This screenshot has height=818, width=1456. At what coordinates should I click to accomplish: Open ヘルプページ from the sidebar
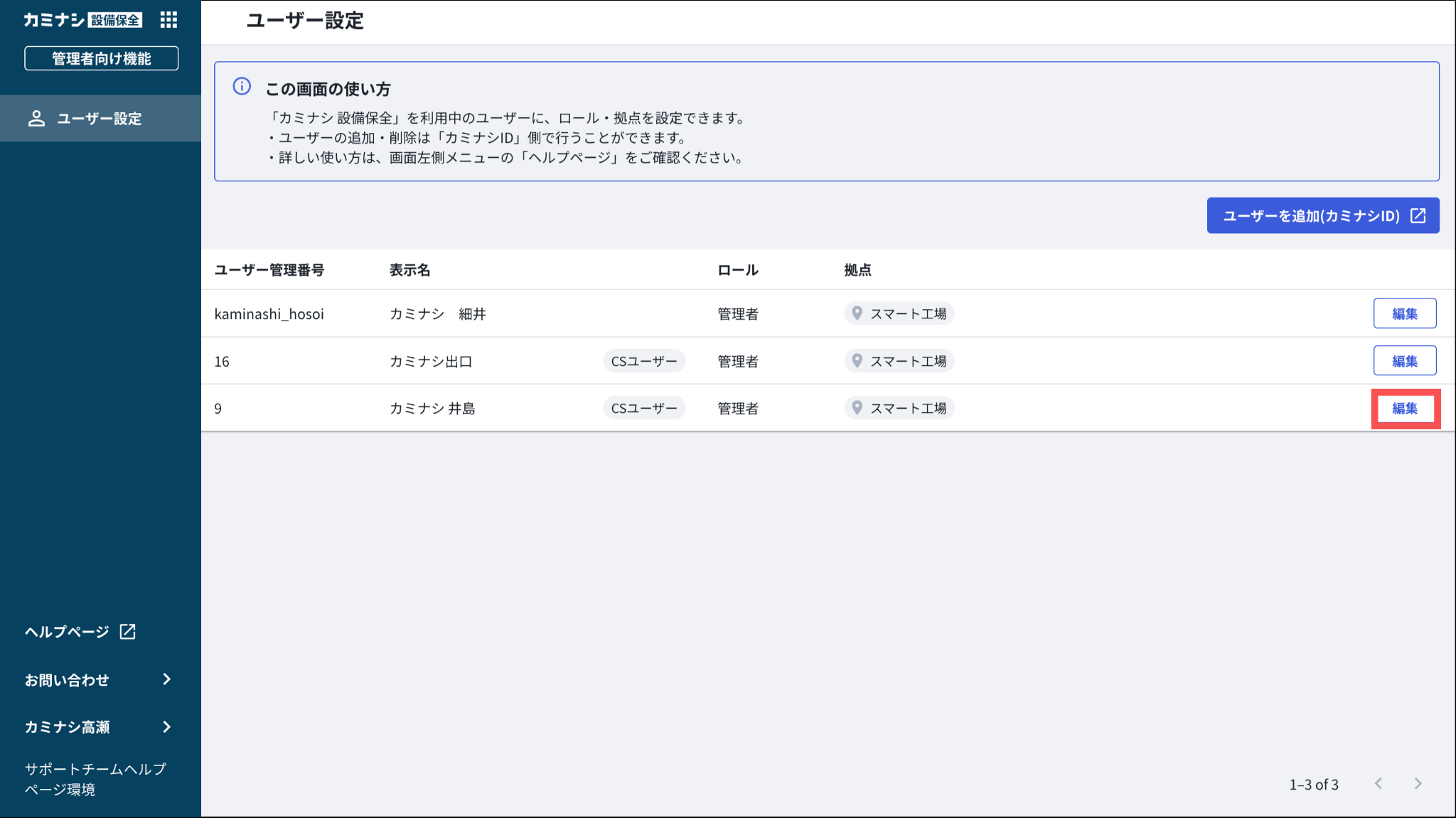point(68,632)
